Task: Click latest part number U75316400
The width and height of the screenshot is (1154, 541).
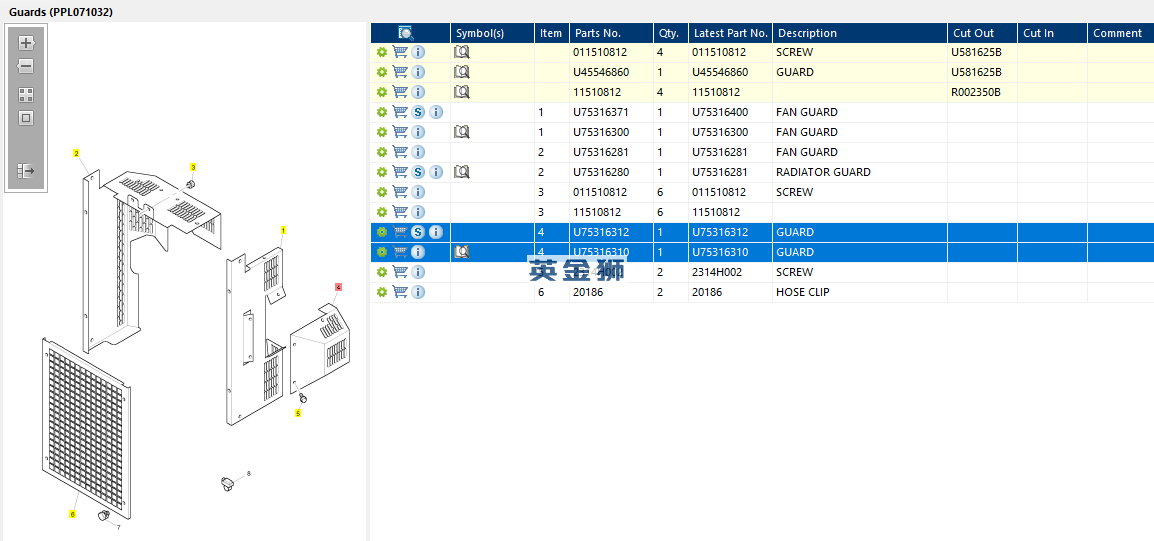Action: [x=721, y=112]
